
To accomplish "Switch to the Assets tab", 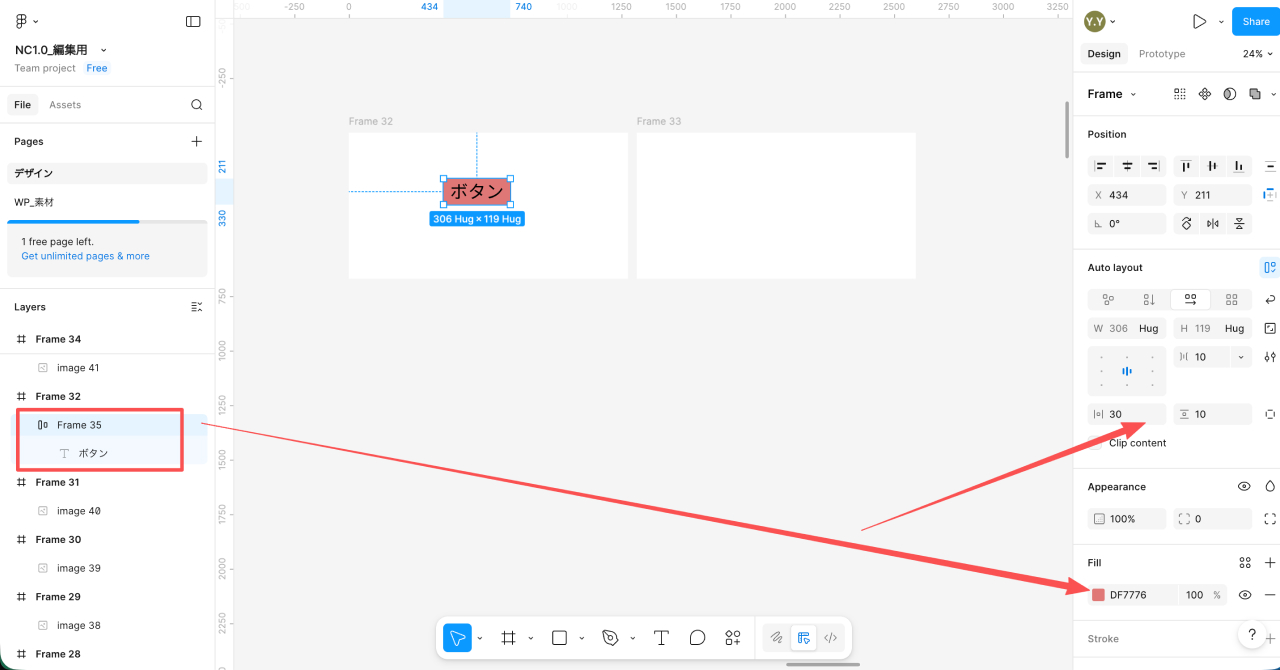I will point(65,105).
